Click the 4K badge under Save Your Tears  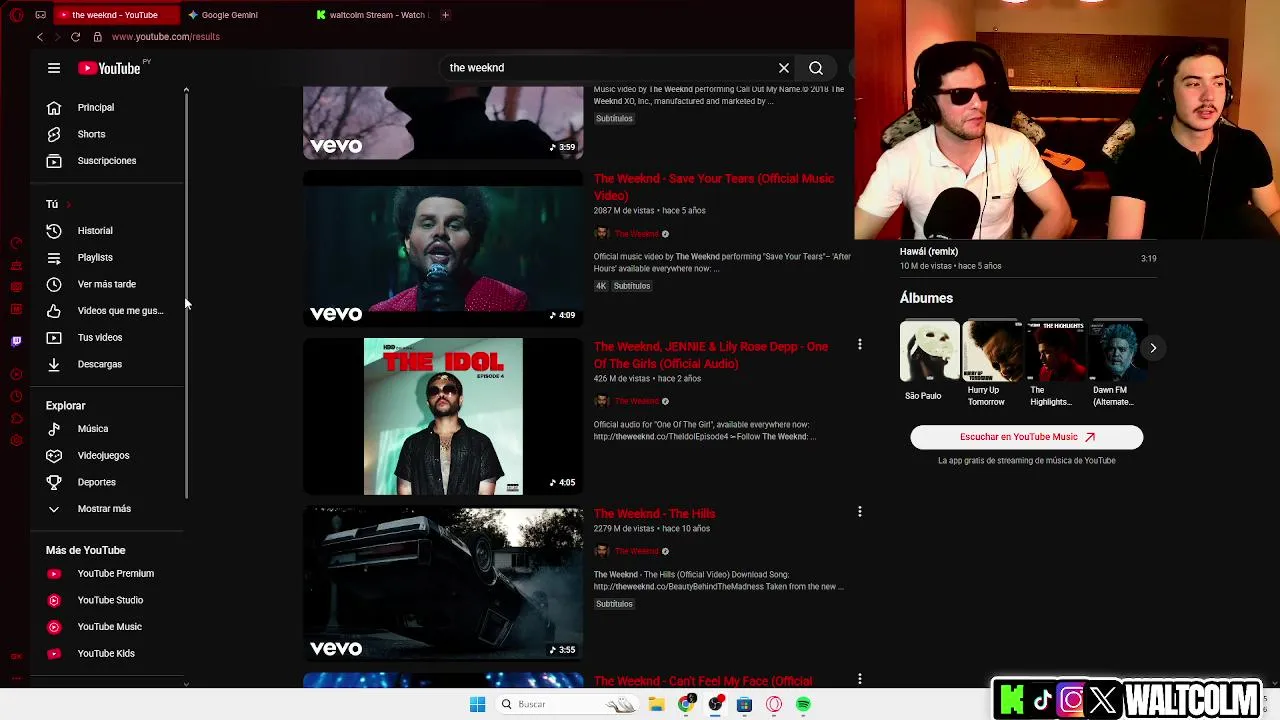pos(601,286)
